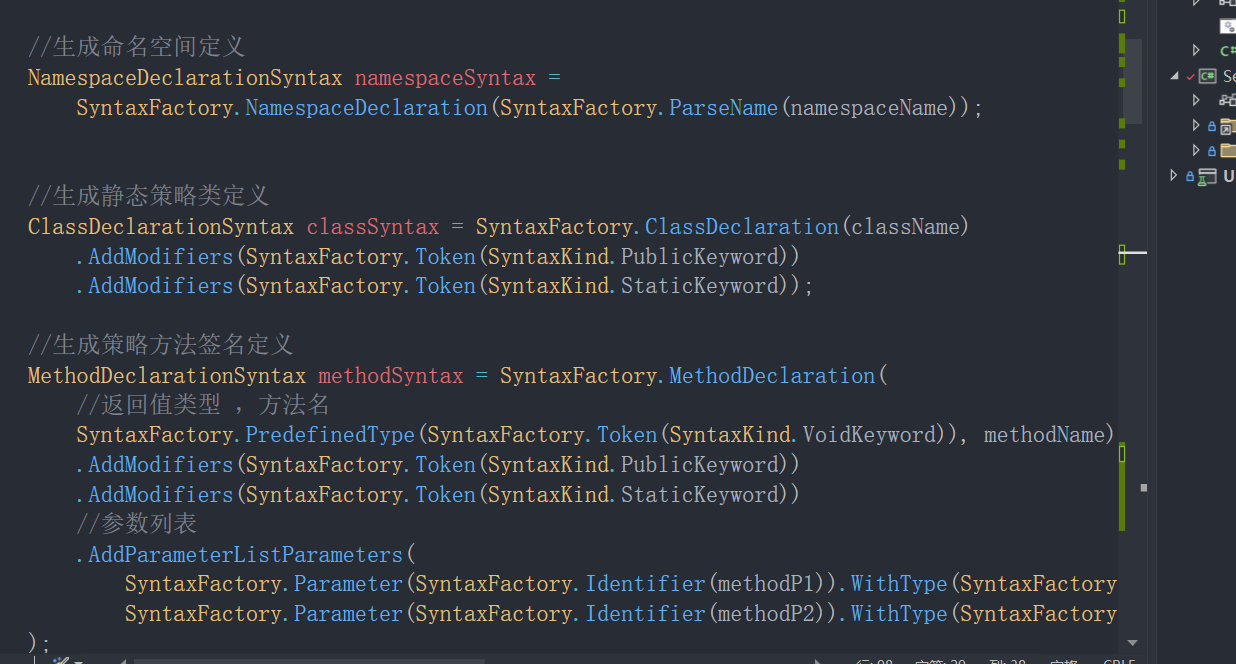The image size is (1236, 664).
Task: Click the red source control checkmark on the project
Action: (1192, 77)
